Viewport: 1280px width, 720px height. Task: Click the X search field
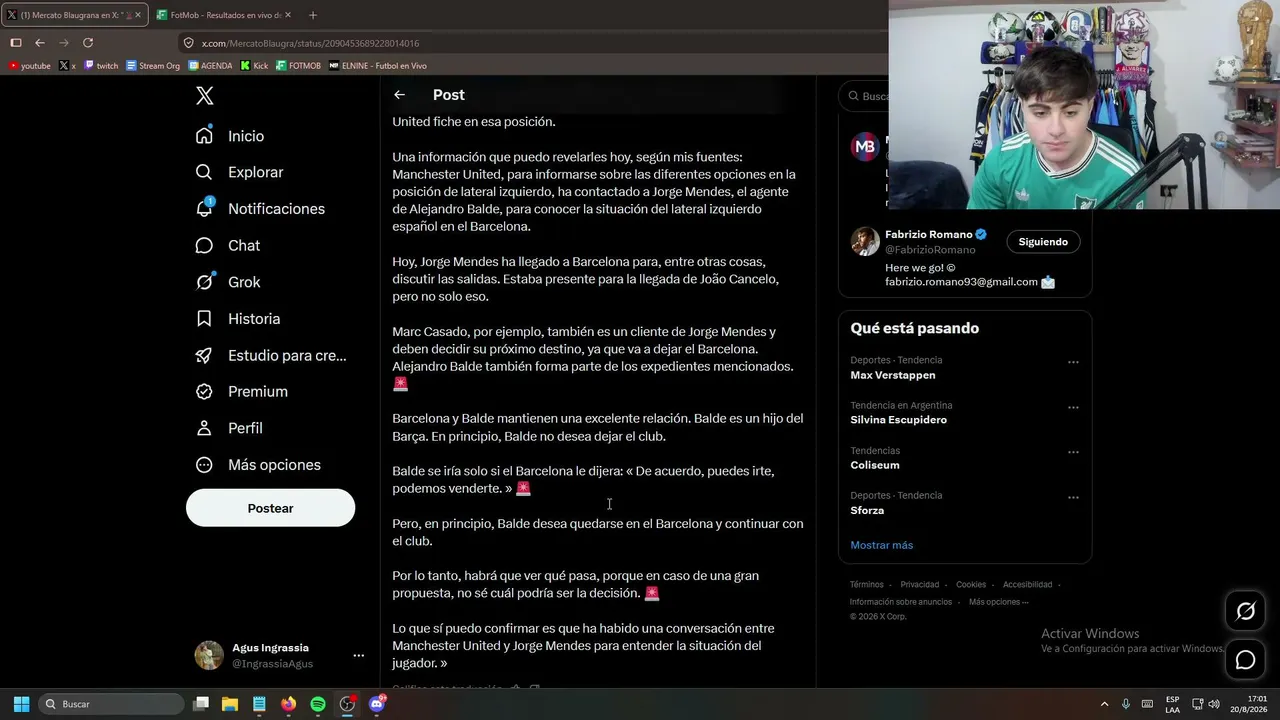point(866,96)
